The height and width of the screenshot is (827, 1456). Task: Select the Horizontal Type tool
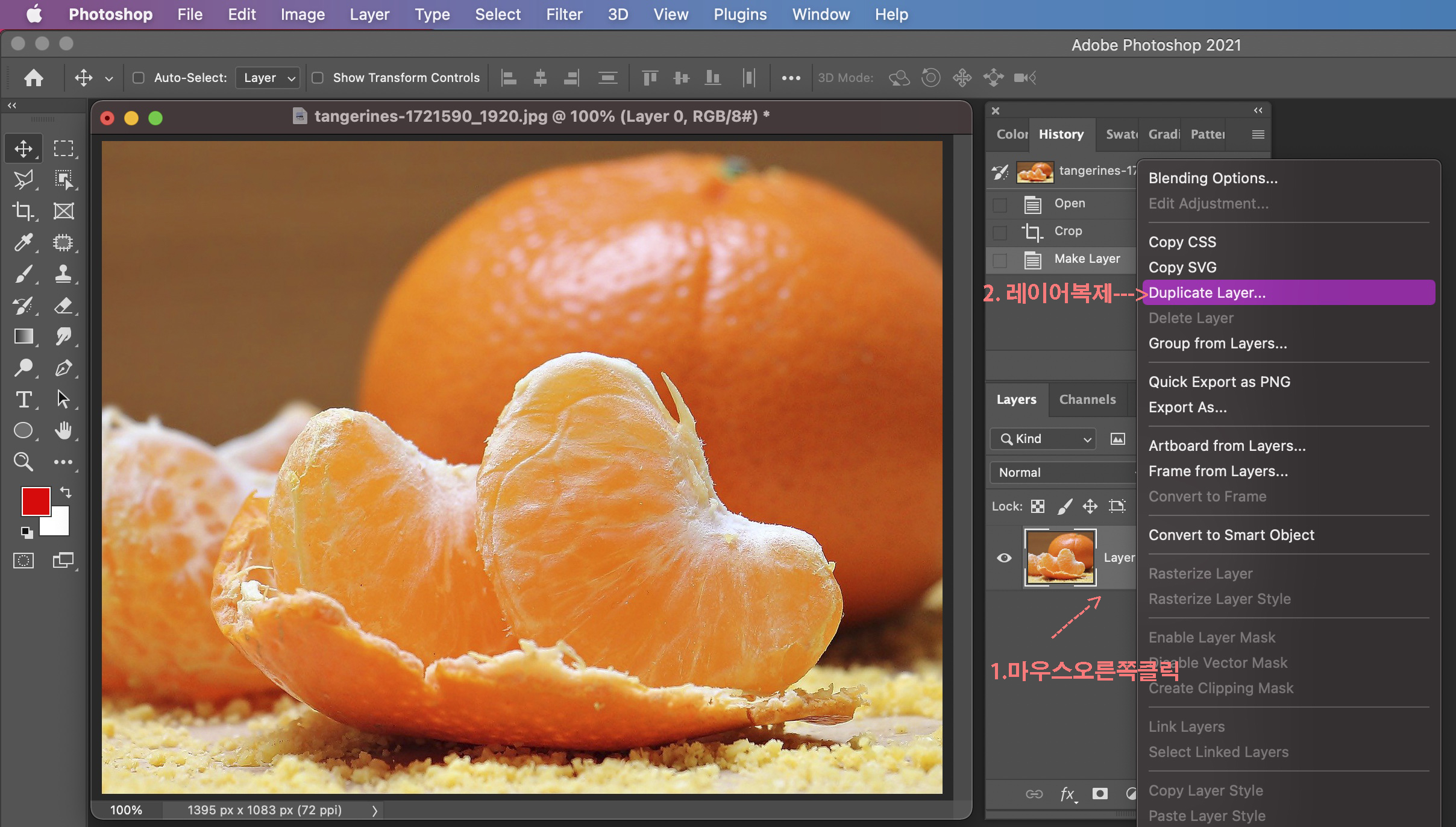pos(23,399)
